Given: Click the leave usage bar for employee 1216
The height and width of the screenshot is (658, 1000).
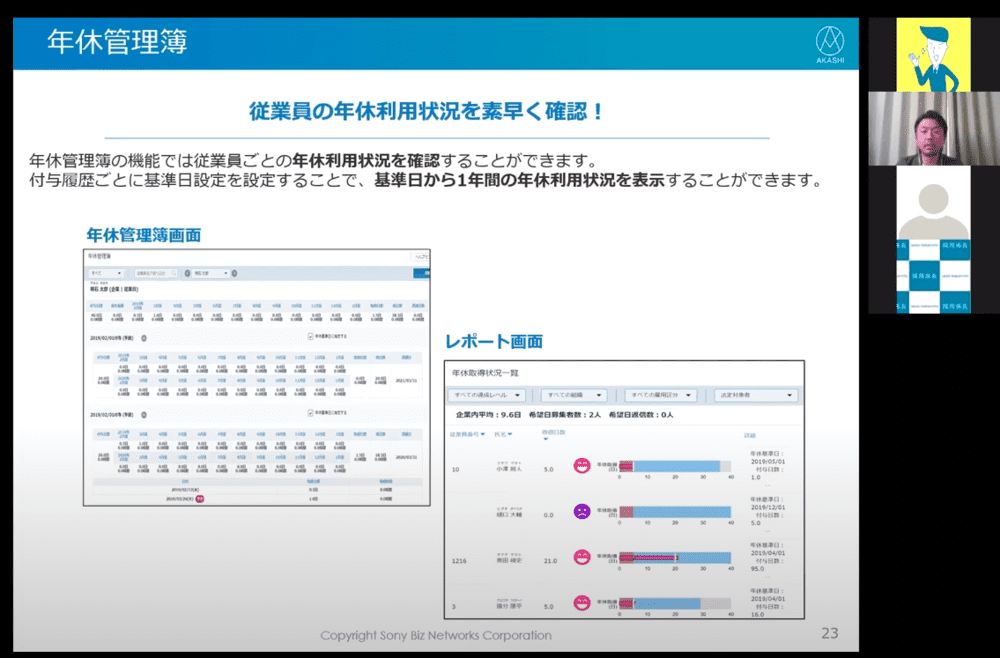Looking at the screenshot, I should pyautogui.click(x=675, y=557).
